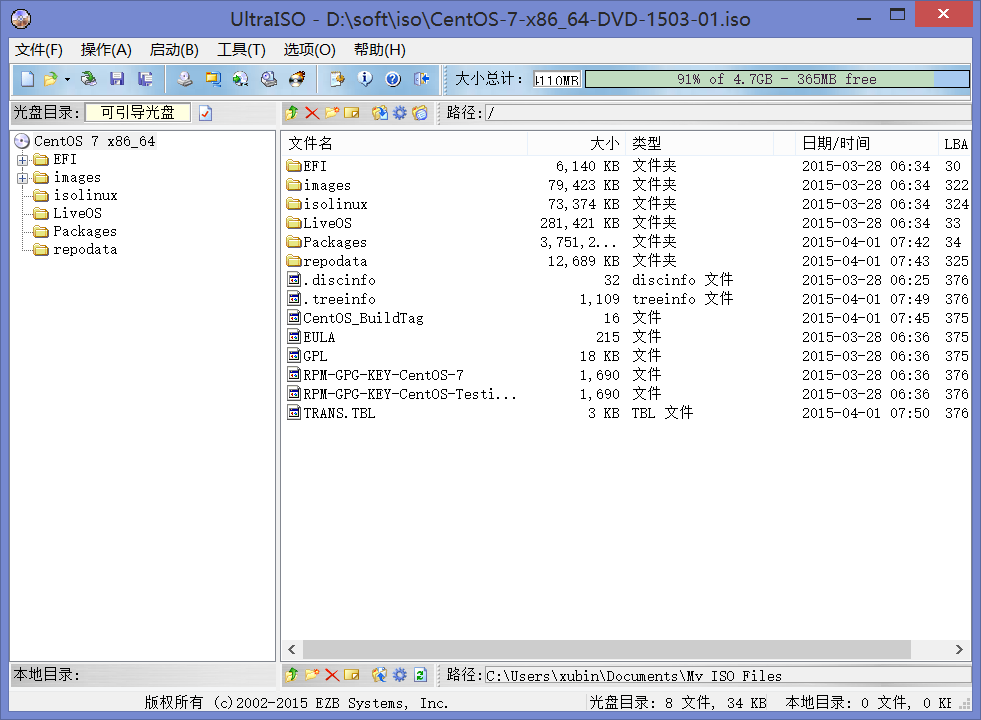
Task: Click the Convert image format icon
Action: [x=241, y=79]
